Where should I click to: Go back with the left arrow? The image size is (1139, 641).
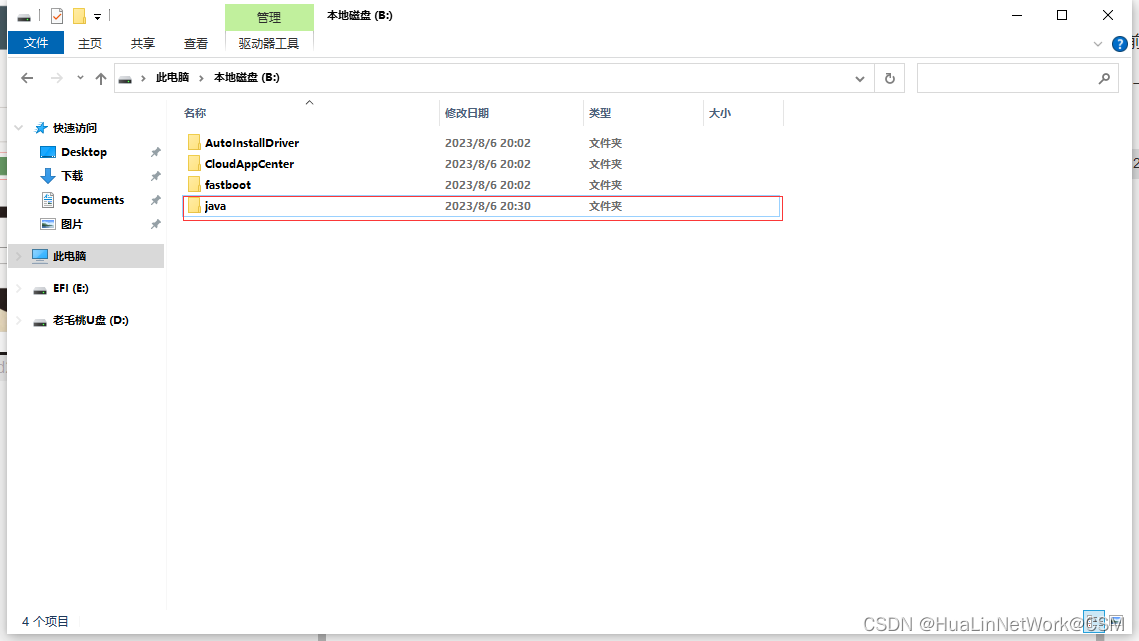(28, 78)
